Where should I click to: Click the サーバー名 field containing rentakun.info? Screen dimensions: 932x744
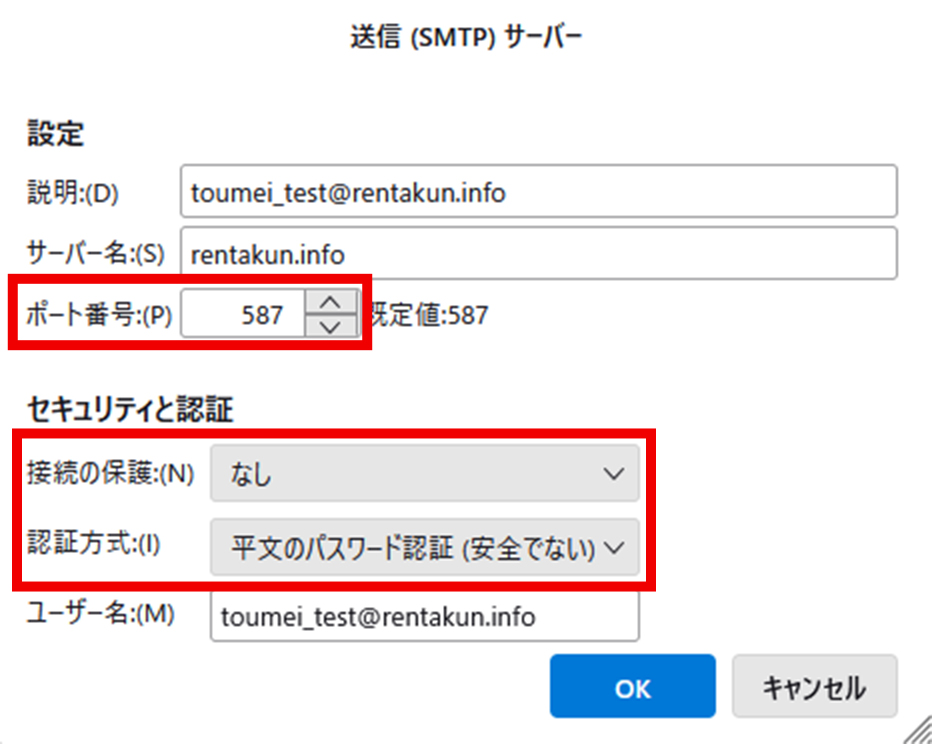[x=538, y=254]
